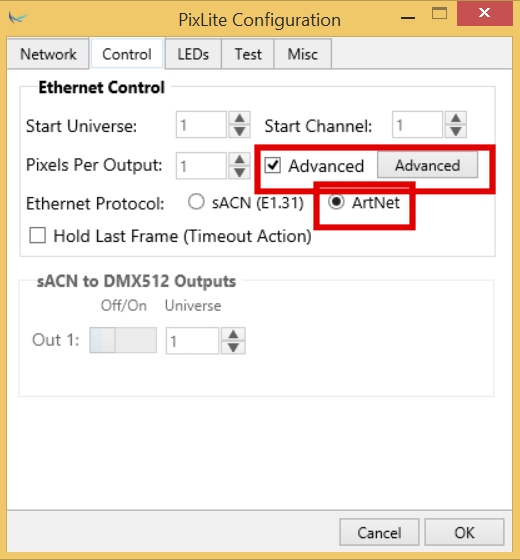
Task: Click the PixLite bird logo icon
Action: click(x=18, y=18)
